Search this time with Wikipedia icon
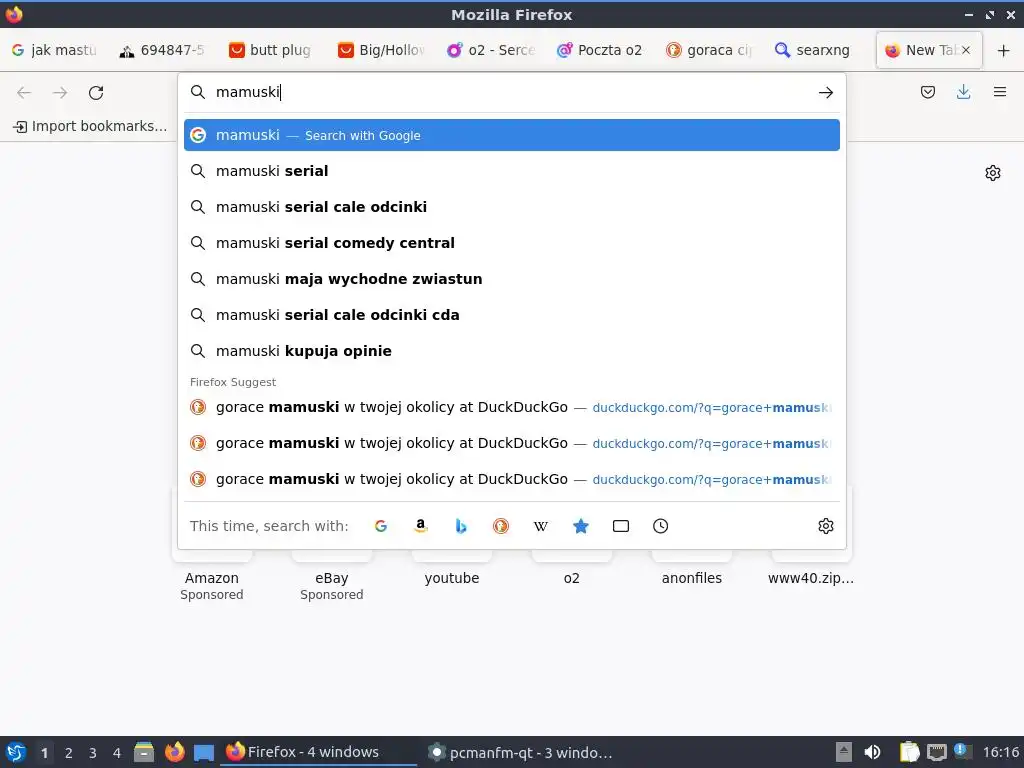Image resolution: width=1024 pixels, height=768 pixels. (x=541, y=526)
